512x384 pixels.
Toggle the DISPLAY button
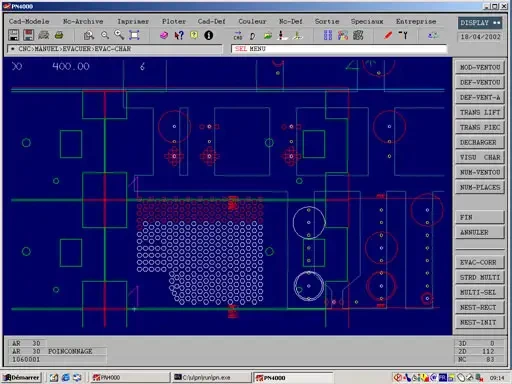[480, 23]
